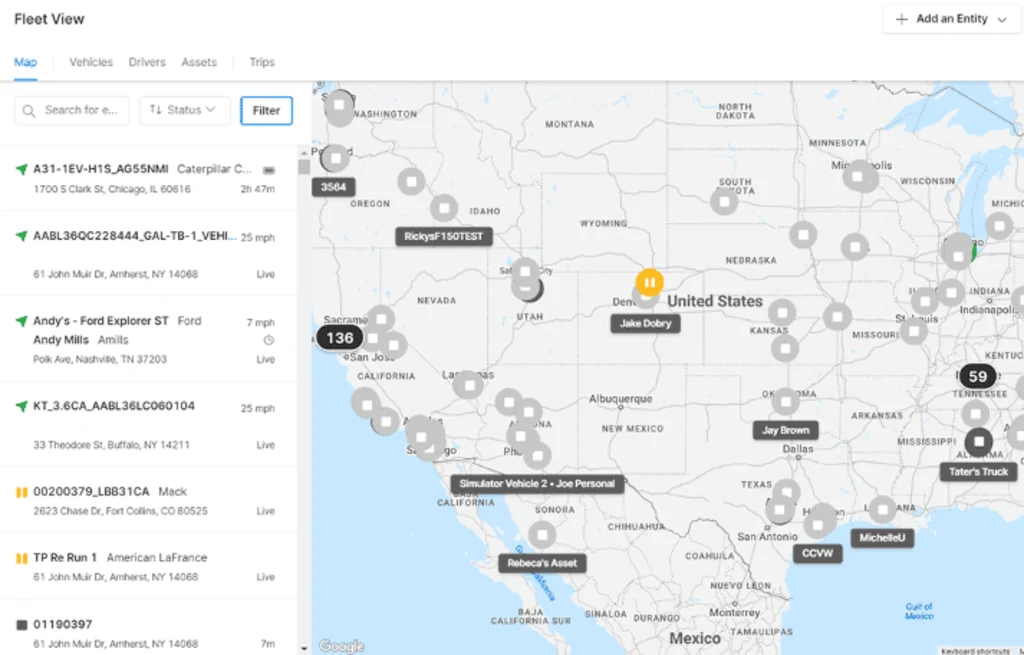Open the Andy's - Ford Explorer ST entry

[148, 339]
